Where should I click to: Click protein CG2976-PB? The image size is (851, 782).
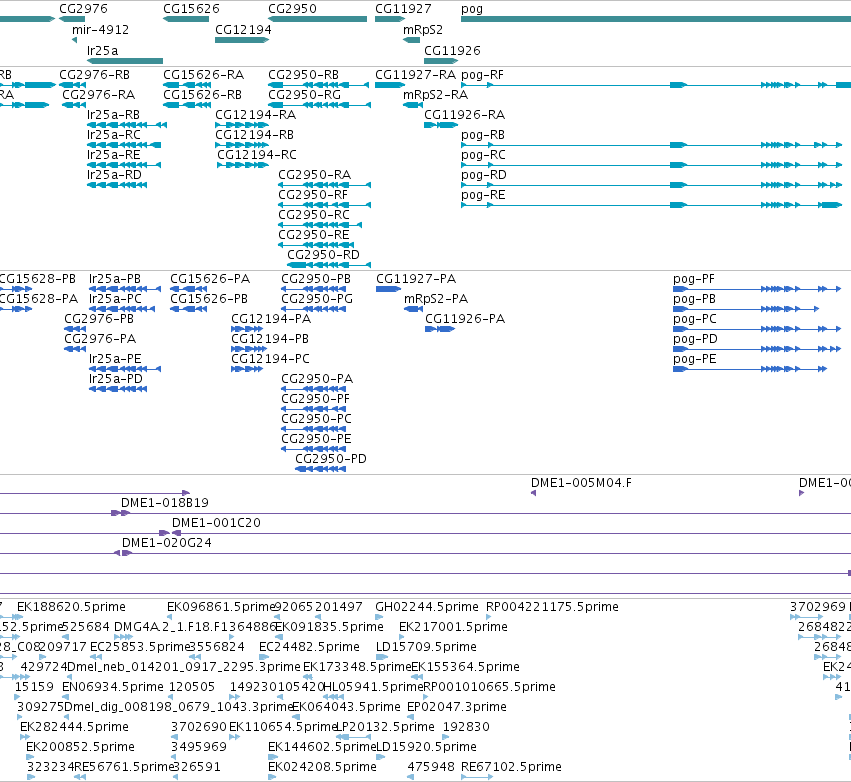tap(75, 329)
